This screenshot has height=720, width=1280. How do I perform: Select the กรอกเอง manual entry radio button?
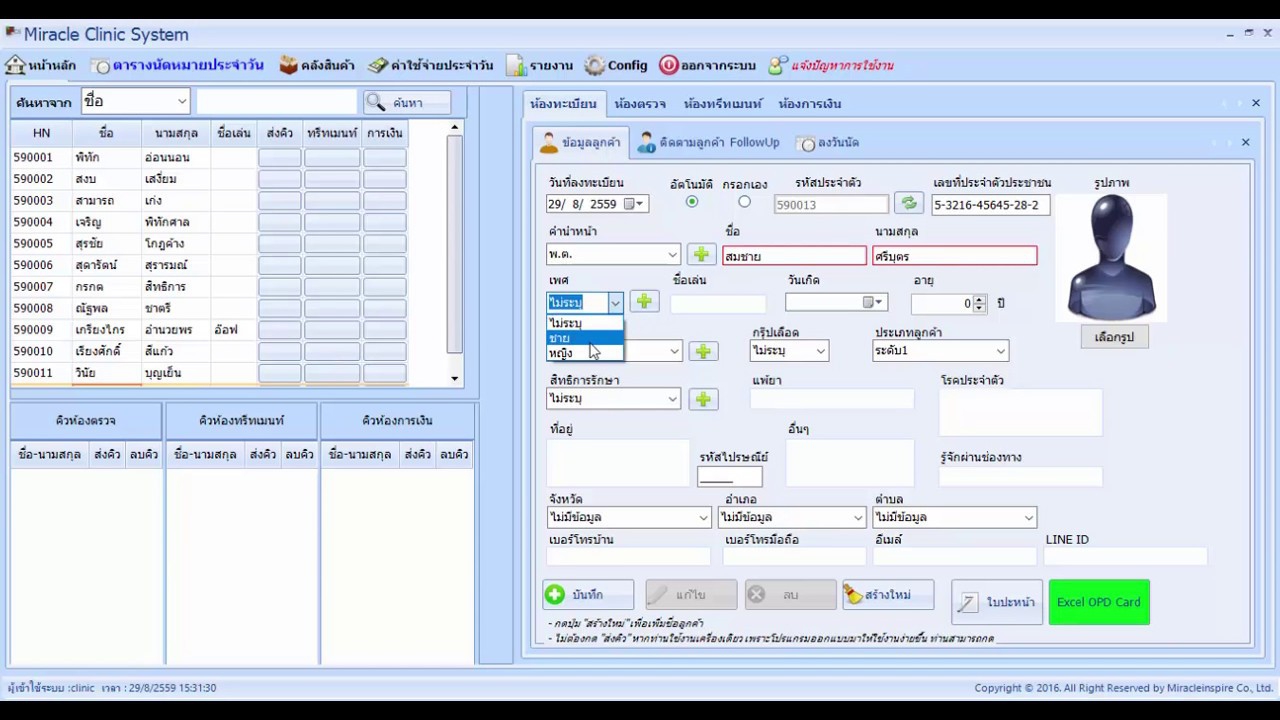pos(744,202)
